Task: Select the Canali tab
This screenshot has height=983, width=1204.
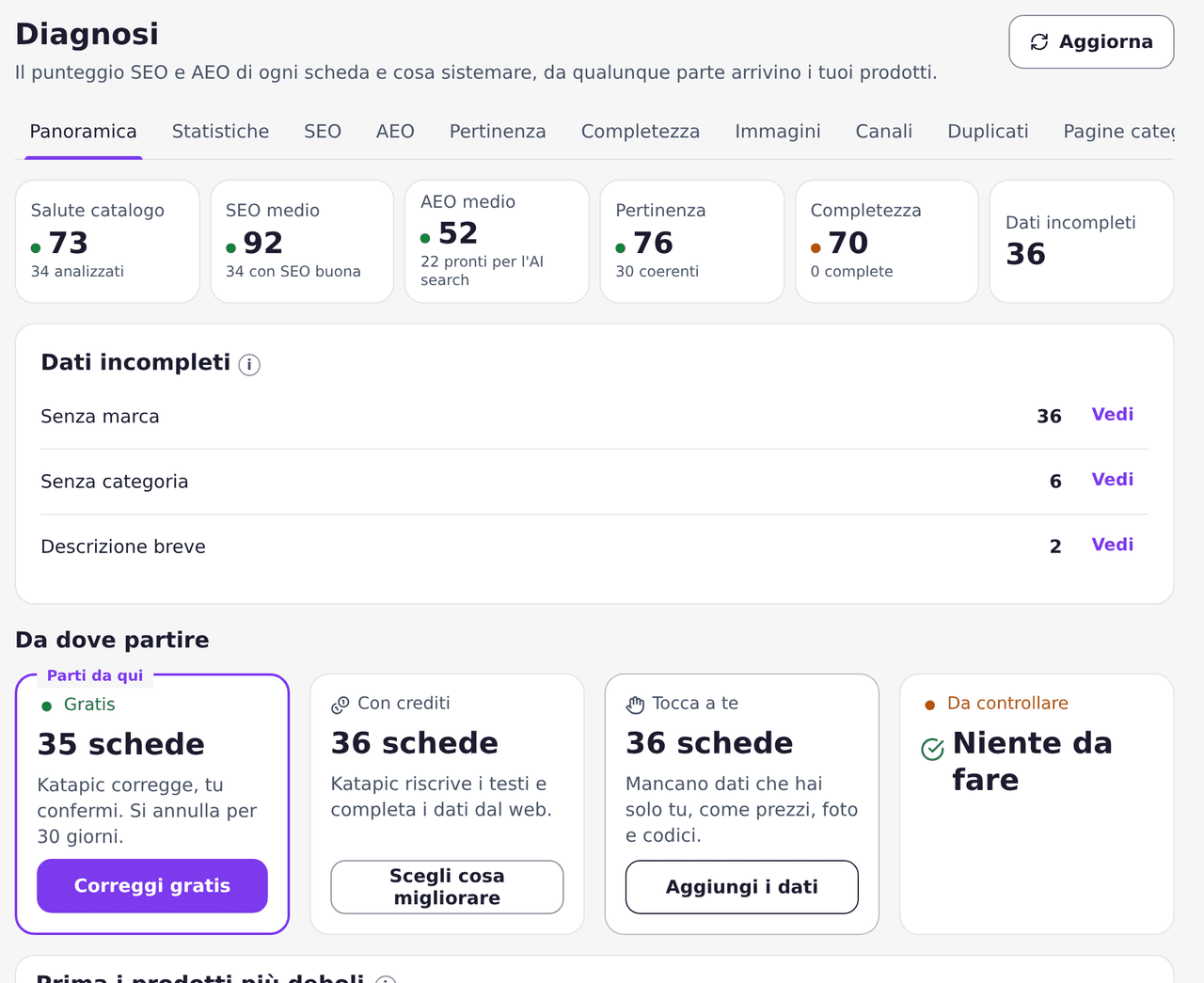Action: coord(884,132)
